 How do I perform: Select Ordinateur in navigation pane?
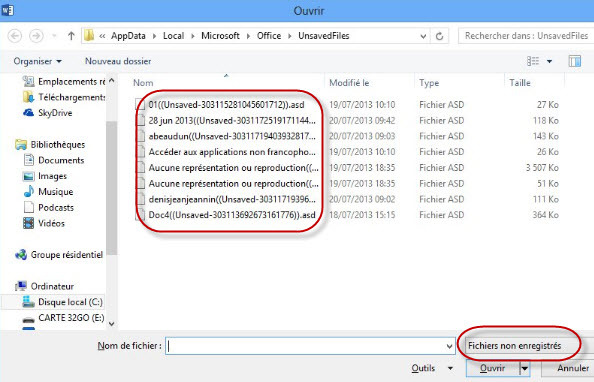(x=44, y=286)
